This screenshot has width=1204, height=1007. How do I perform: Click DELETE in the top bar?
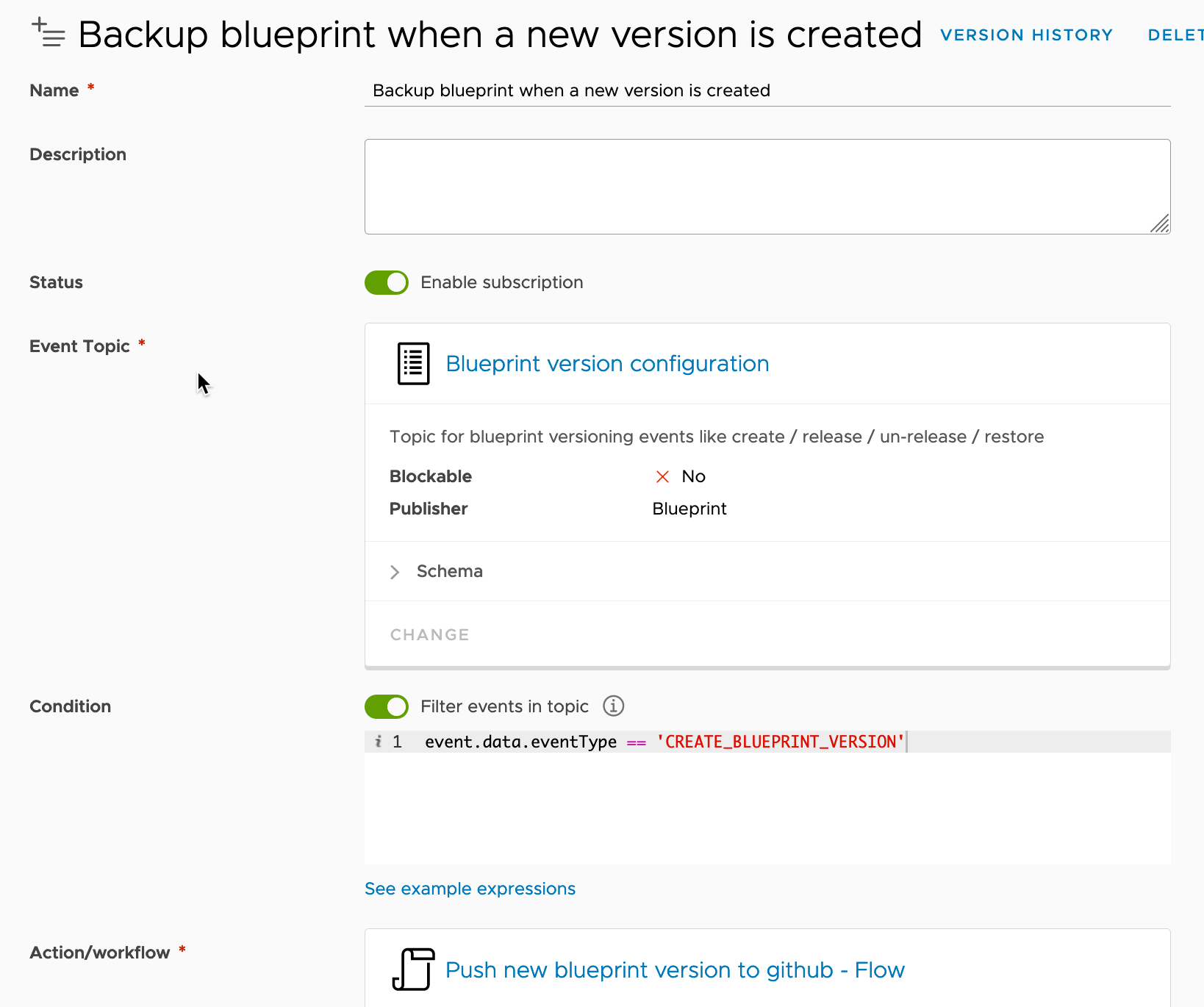click(x=1175, y=35)
